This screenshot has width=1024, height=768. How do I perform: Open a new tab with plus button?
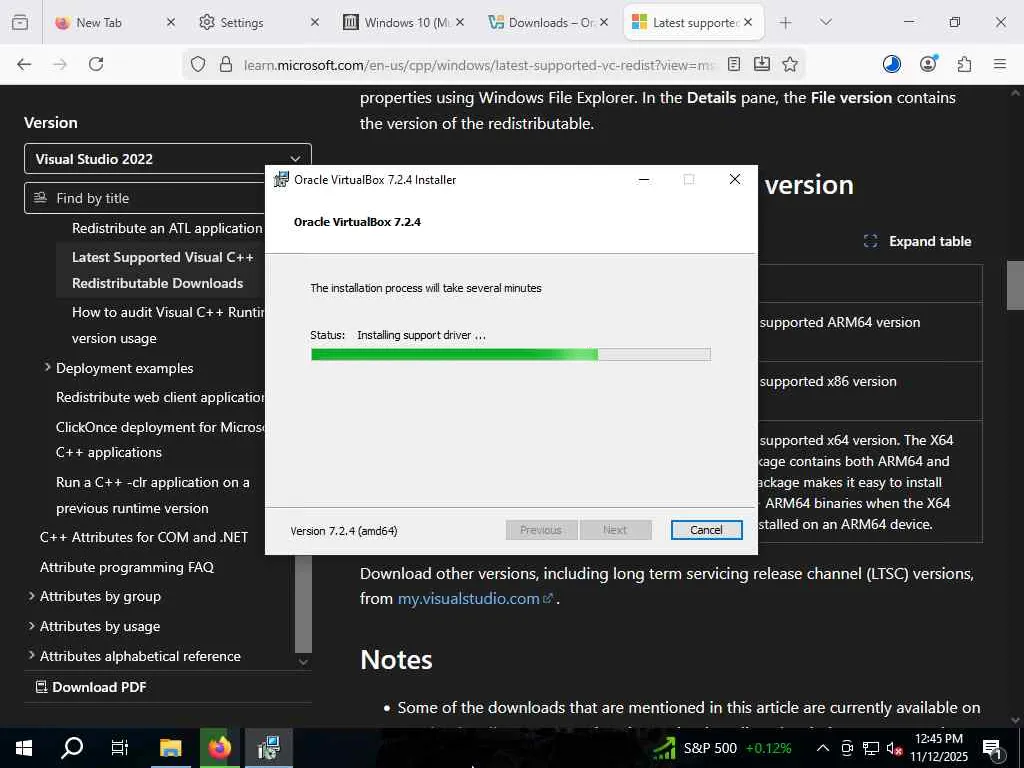(x=786, y=22)
